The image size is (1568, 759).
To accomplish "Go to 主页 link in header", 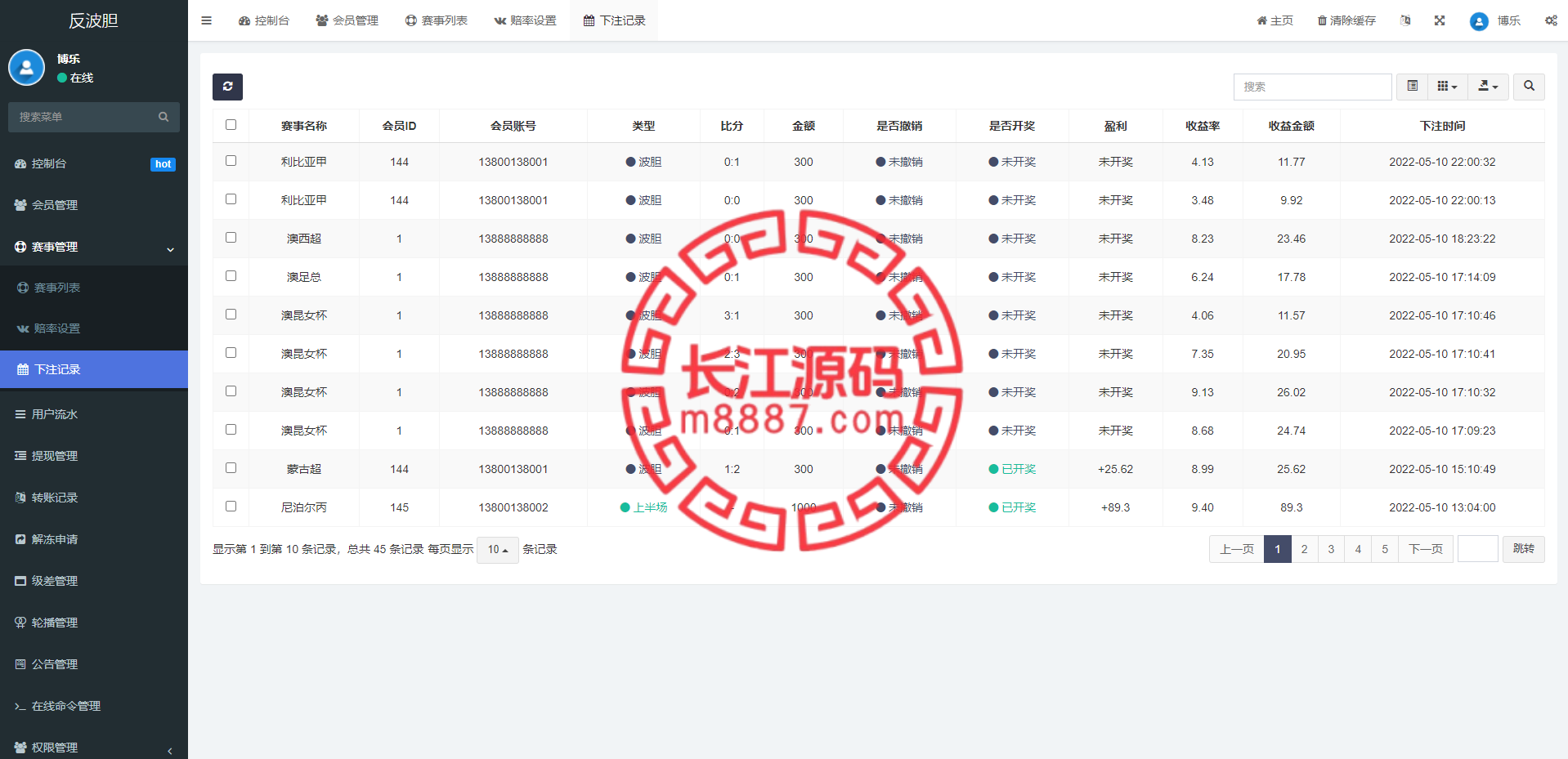I will click(x=1275, y=20).
